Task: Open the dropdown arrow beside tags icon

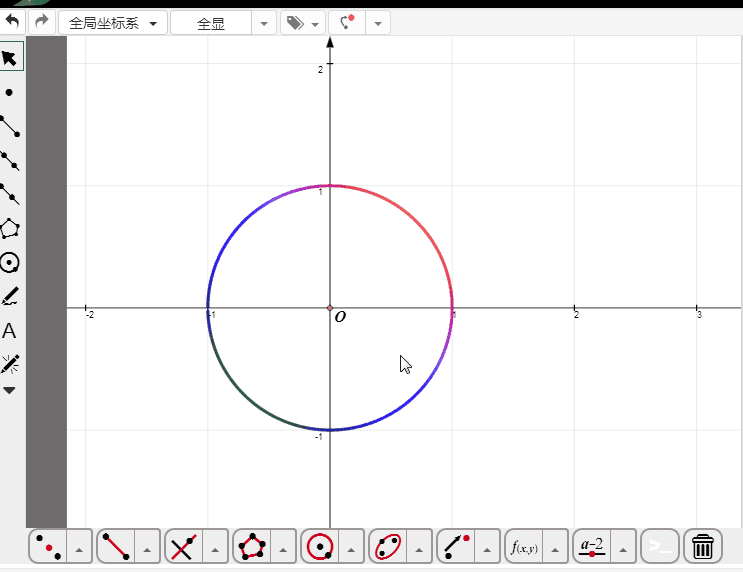Action: [316, 24]
